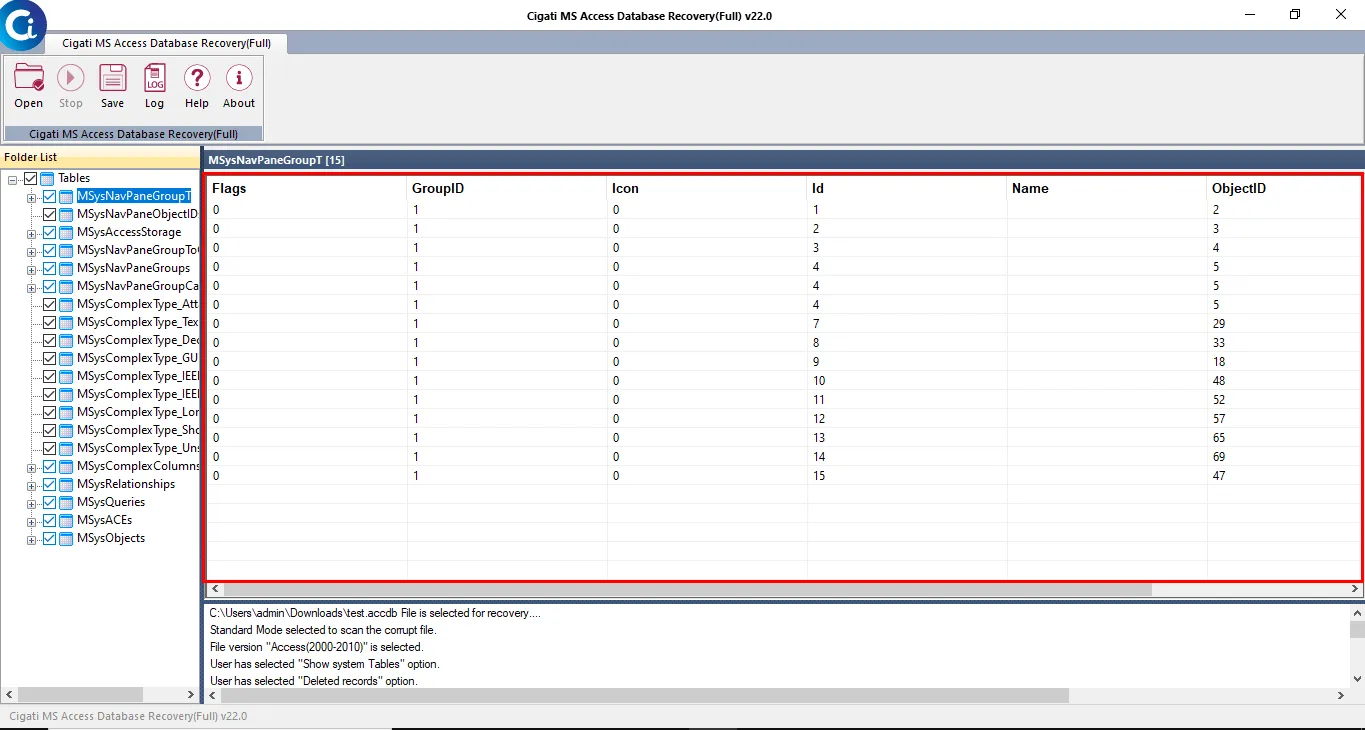Image resolution: width=1365 pixels, height=730 pixels.
Task: Click the MSysComplexColumns table icon
Action: click(67, 466)
